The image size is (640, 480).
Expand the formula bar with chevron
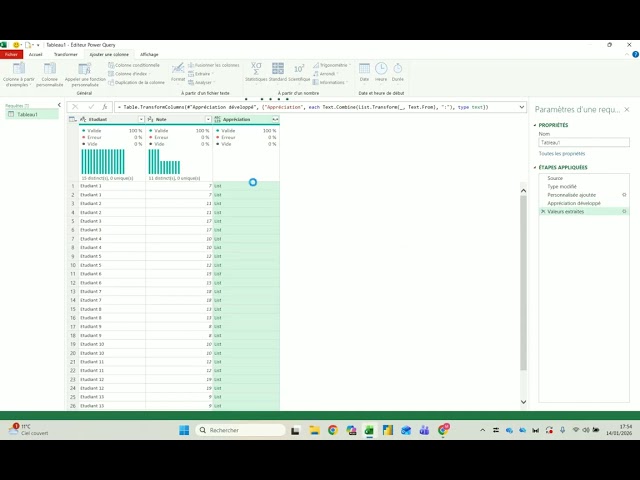[522, 107]
